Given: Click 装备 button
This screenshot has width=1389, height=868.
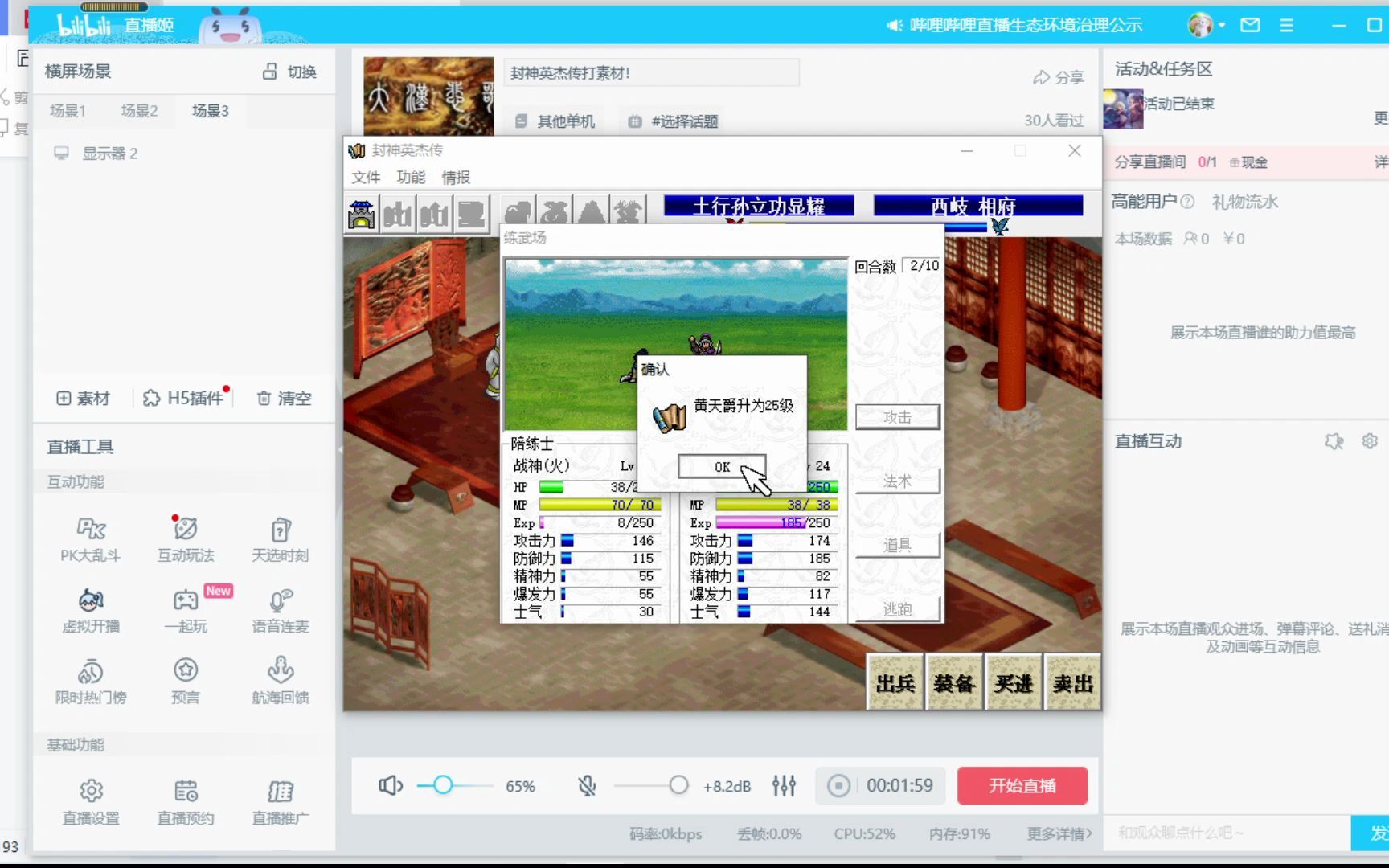Looking at the screenshot, I should tap(954, 682).
